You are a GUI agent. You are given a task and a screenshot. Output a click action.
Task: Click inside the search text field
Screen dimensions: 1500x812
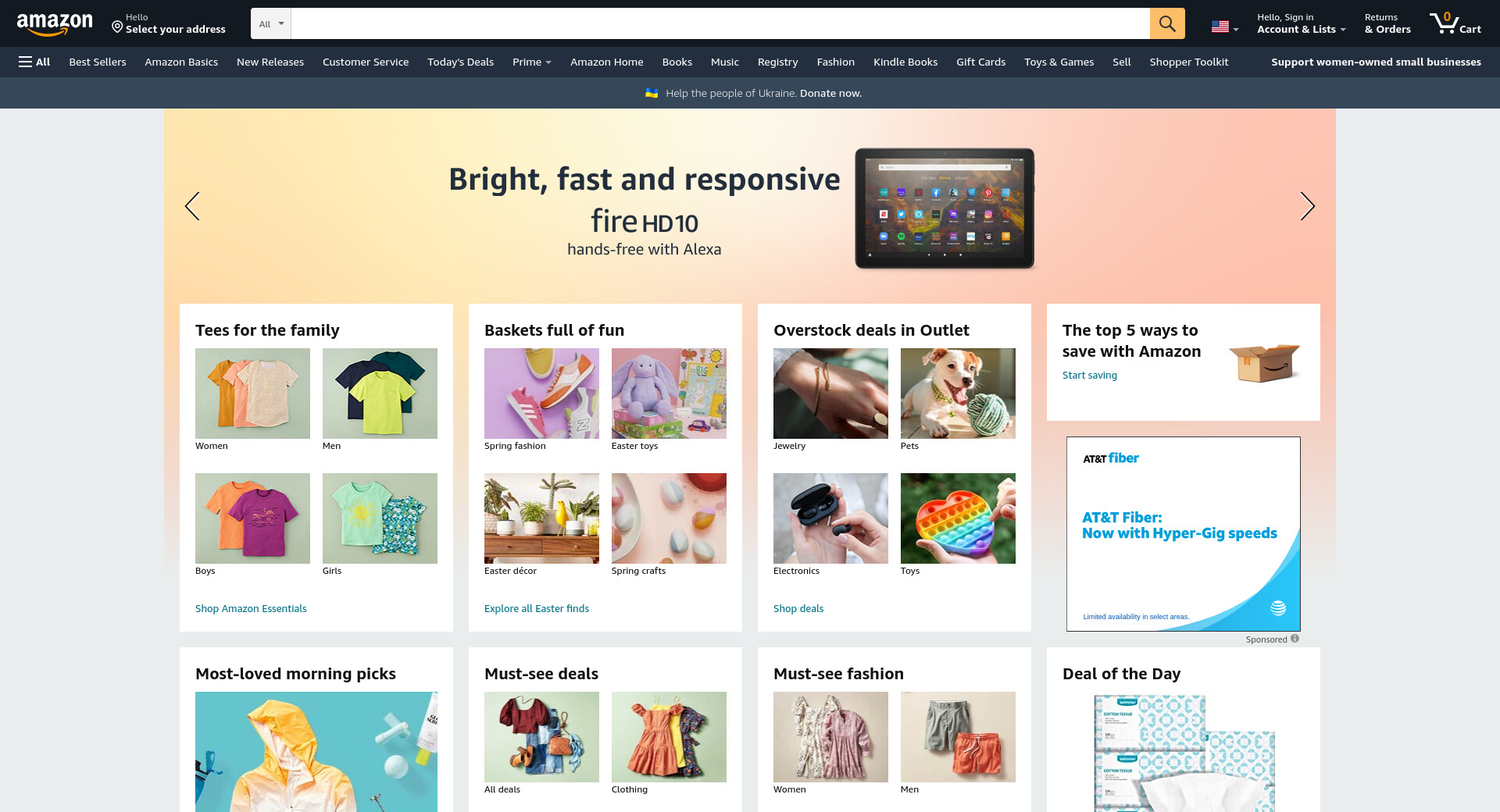pyautogui.click(x=720, y=23)
